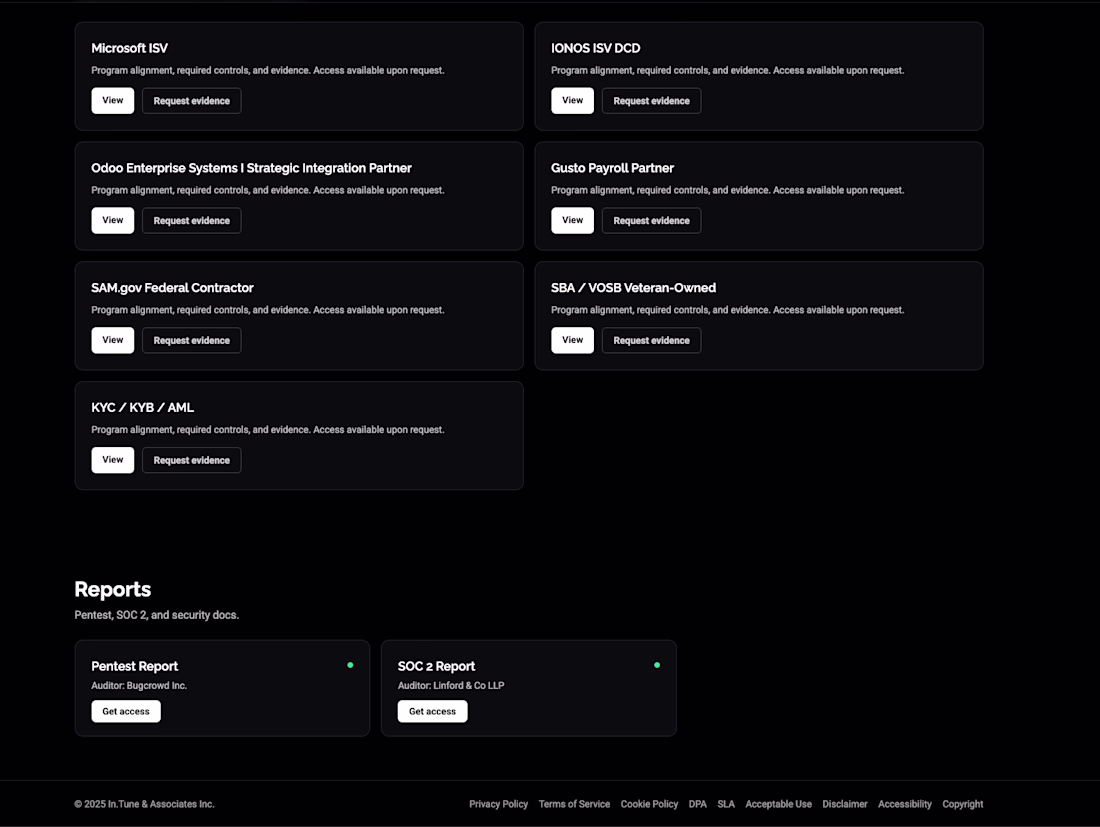The width and height of the screenshot is (1100, 827).
Task: View the Microsoft ISV program
Action: tap(113, 101)
